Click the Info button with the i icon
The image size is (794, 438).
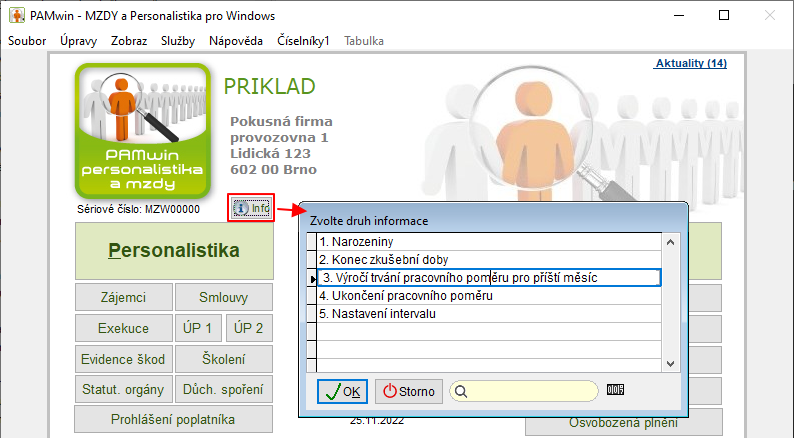tap(251, 208)
